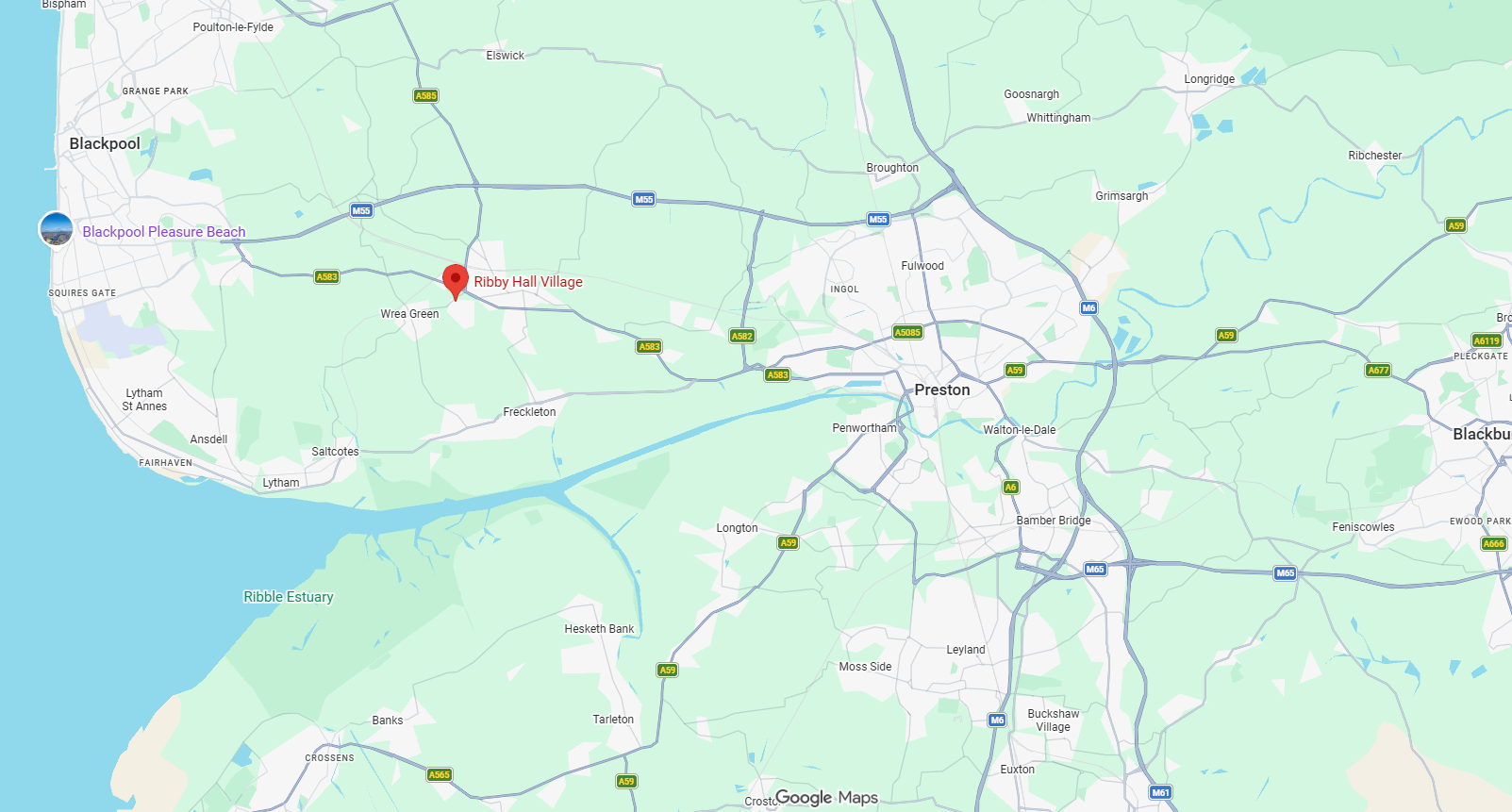Select the M61 motorway shield
The height and width of the screenshot is (812, 1512).
(1160, 792)
